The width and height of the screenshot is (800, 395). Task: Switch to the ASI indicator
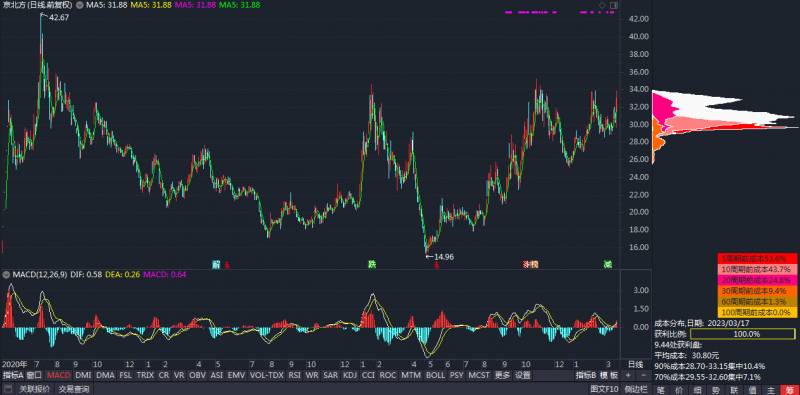click(x=217, y=375)
